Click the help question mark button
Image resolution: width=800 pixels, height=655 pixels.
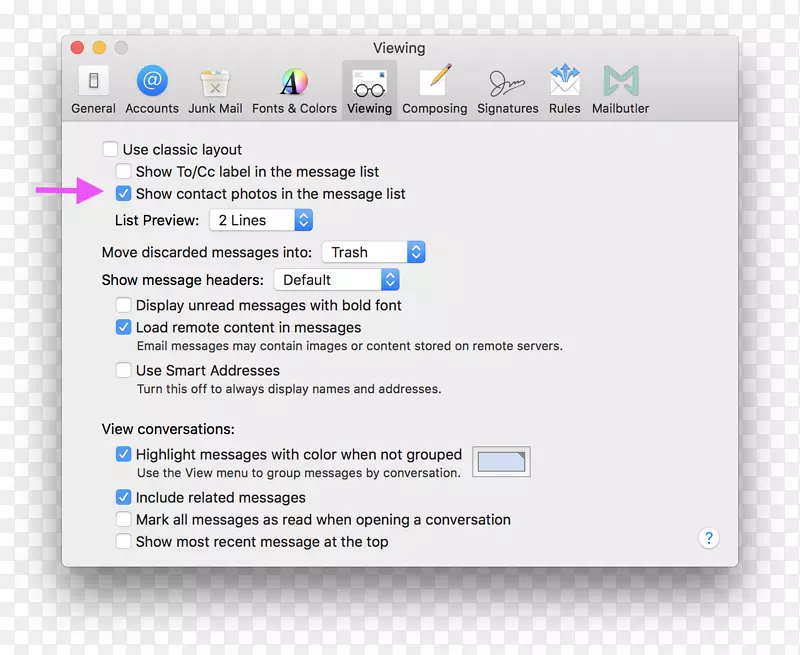coord(708,539)
